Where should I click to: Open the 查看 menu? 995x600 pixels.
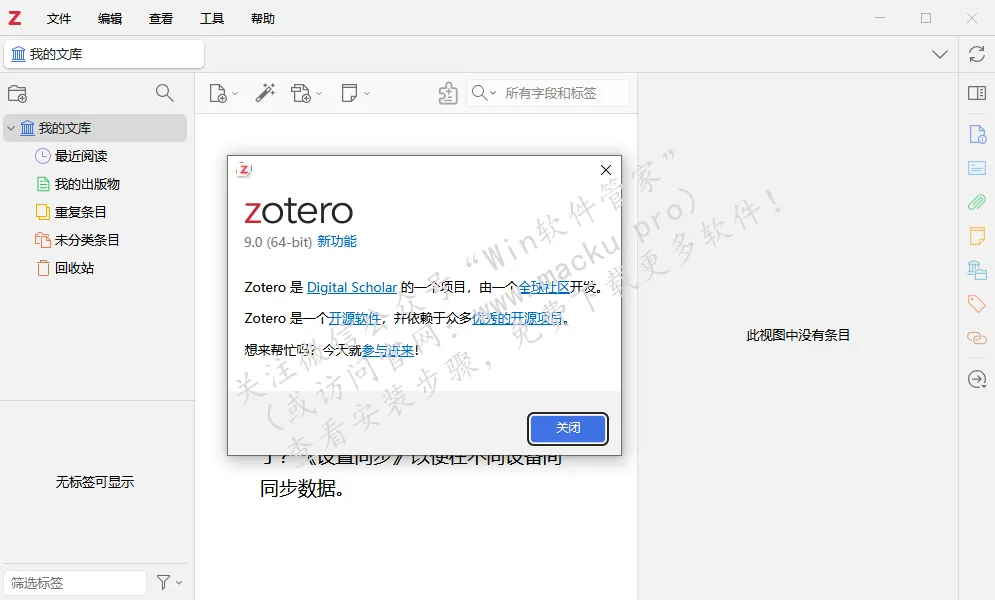click(161, 18)
